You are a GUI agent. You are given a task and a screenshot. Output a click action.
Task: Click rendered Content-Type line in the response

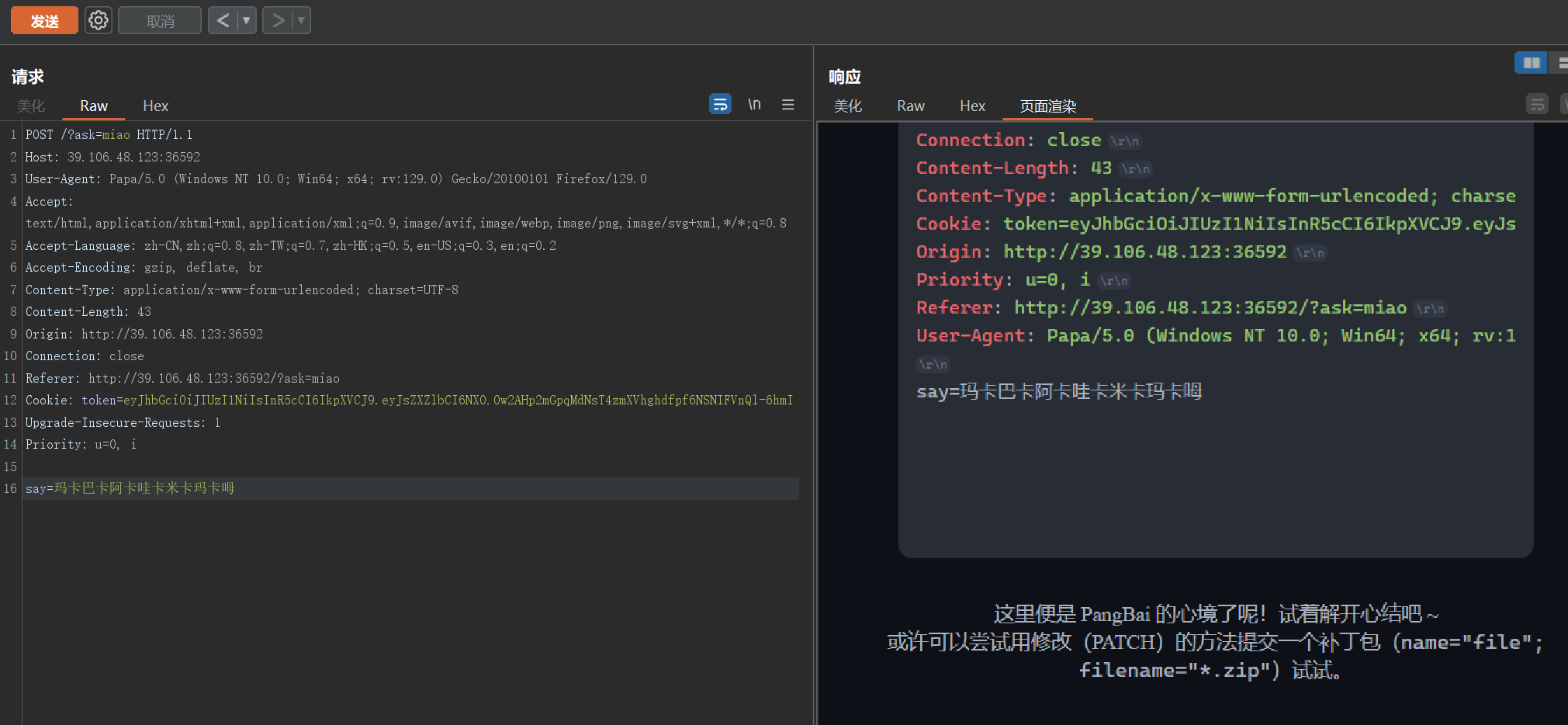(1216, 196)
